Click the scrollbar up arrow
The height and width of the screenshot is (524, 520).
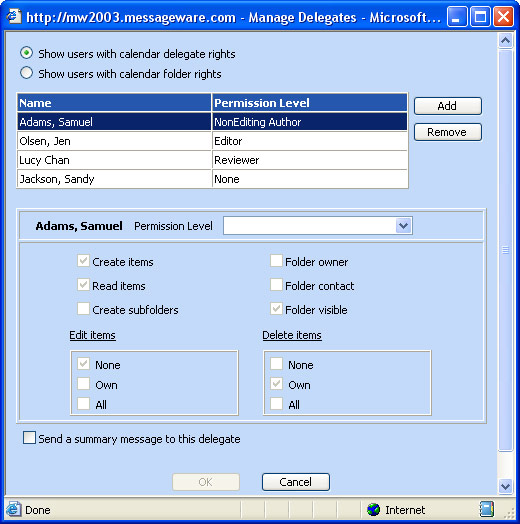505,41
